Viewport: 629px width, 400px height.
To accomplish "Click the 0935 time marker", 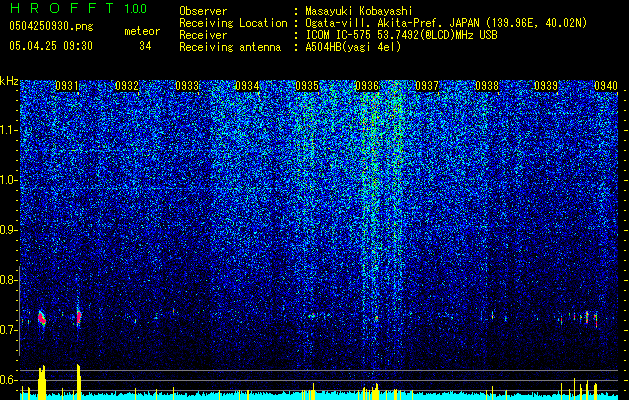I will click(307, 86).
